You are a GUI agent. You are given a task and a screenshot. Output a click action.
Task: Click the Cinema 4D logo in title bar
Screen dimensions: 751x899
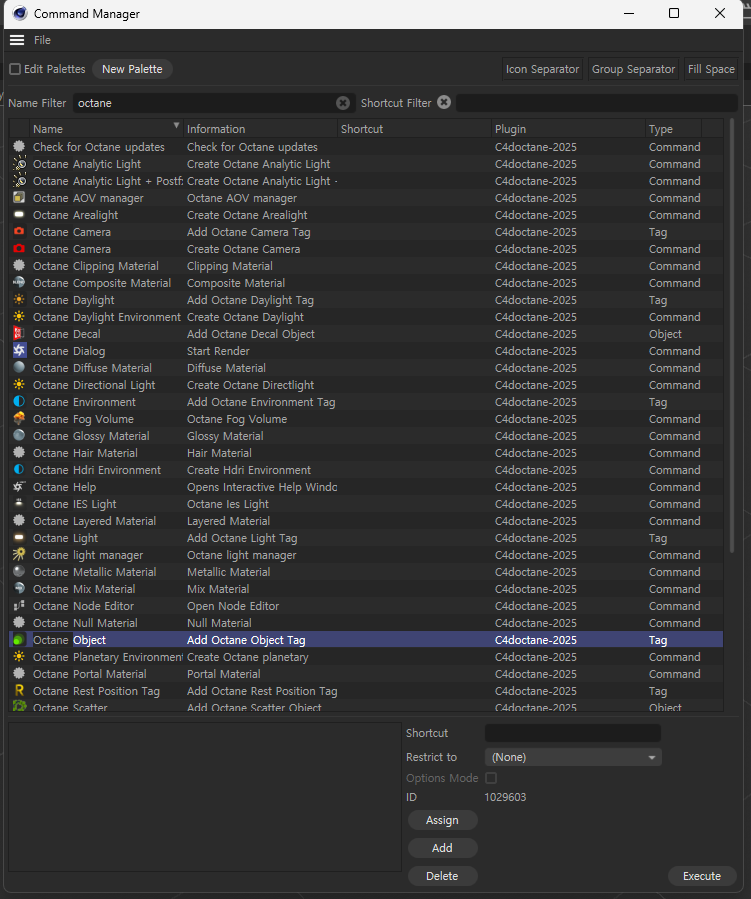[x=19, y=13]
